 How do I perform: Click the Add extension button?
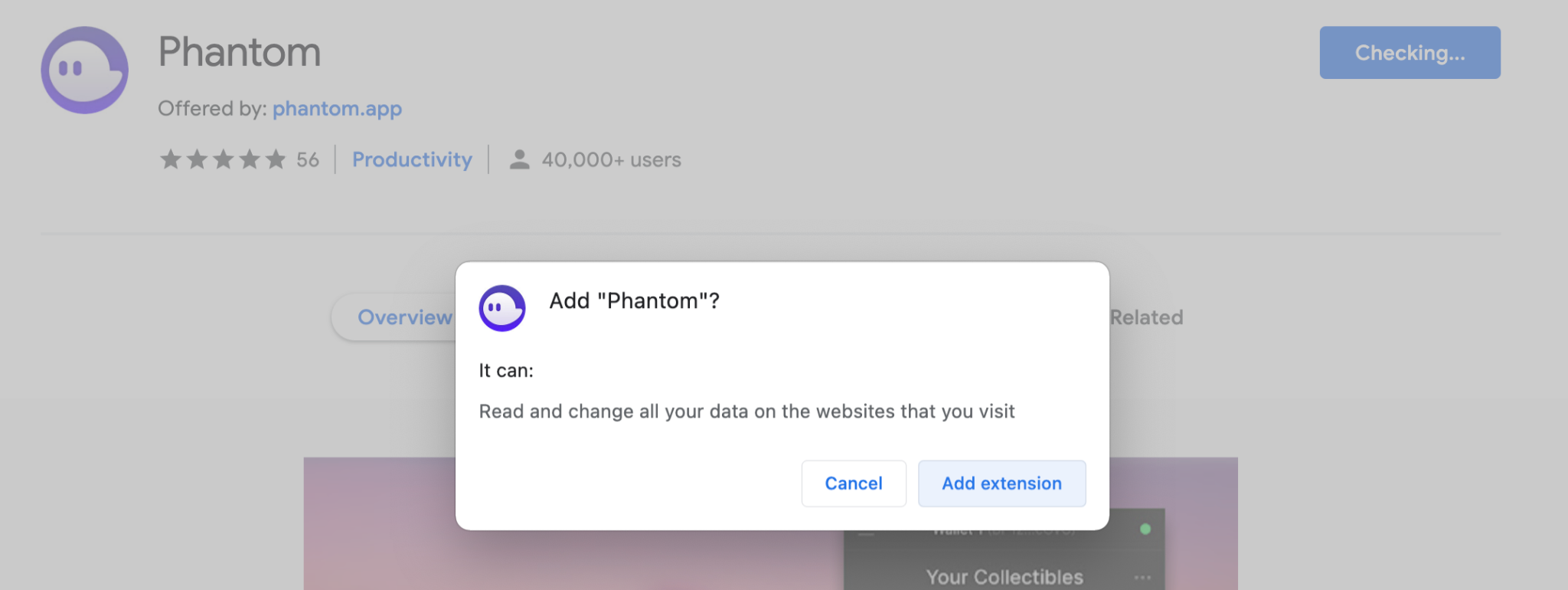pyautogui.click(x=1001, y=483)
